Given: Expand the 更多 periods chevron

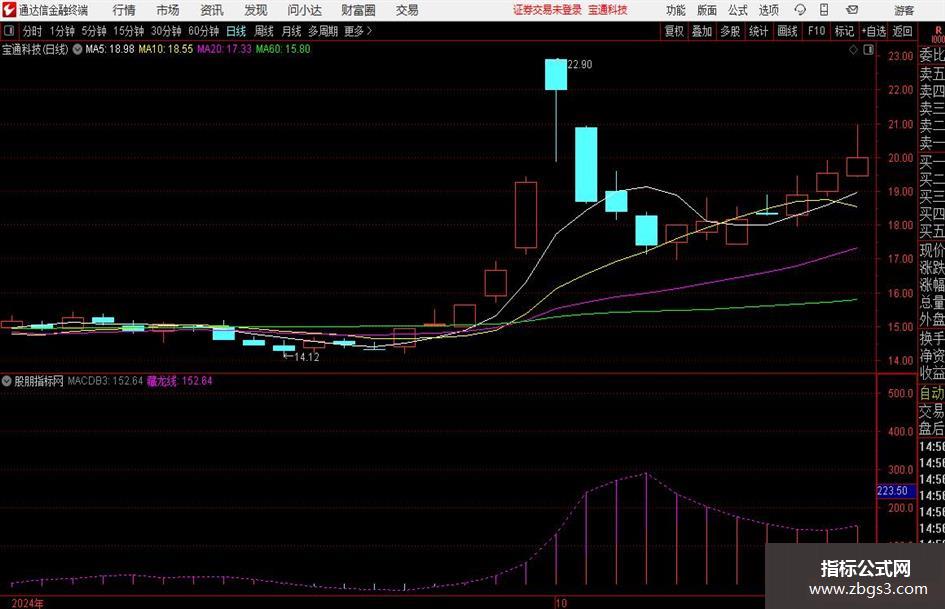Looking at the screenshot, I should coord(369,31).
